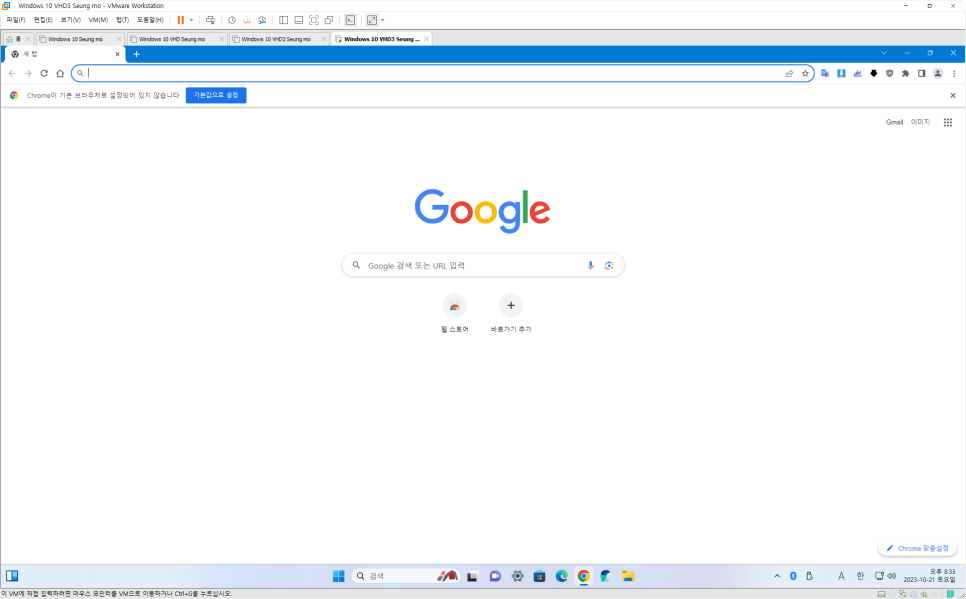This screenshot has height=599, width=966.
Task: Search by image with Google Lens
Action: pos(609,266)
